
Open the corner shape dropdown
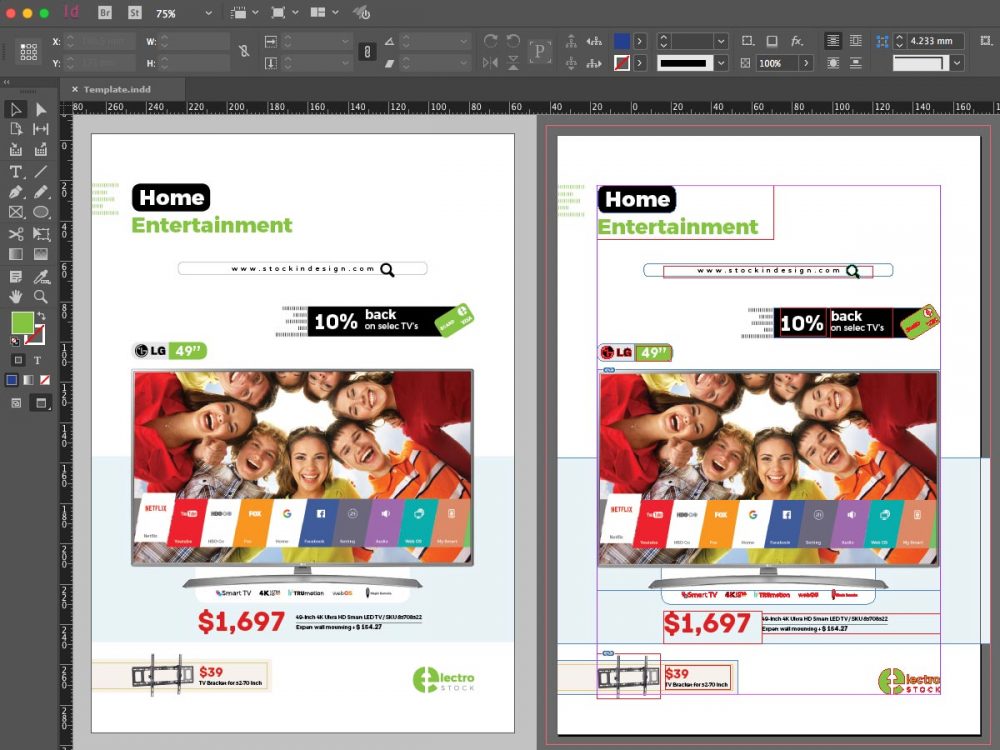[957, 62]
